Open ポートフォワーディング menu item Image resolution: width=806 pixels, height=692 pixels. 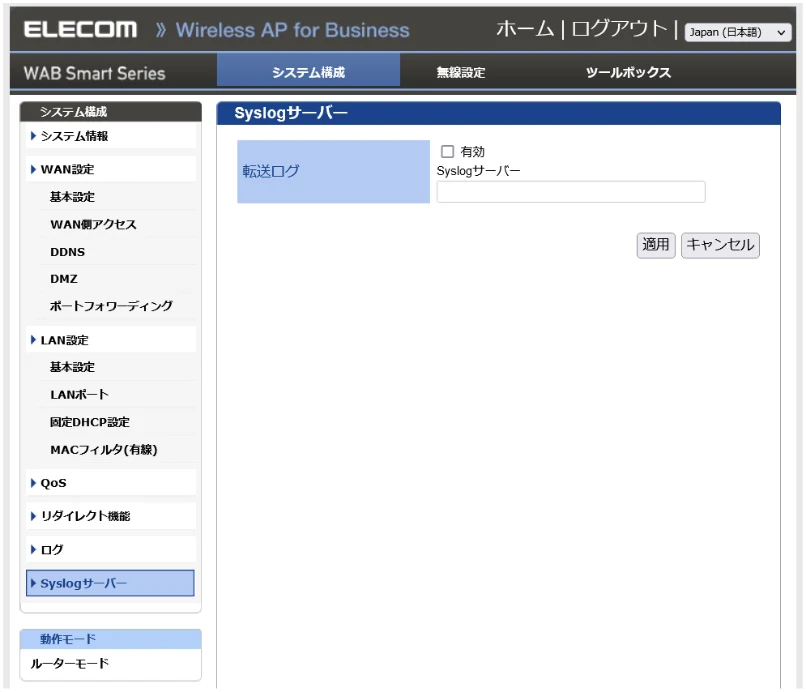(111, 306)
